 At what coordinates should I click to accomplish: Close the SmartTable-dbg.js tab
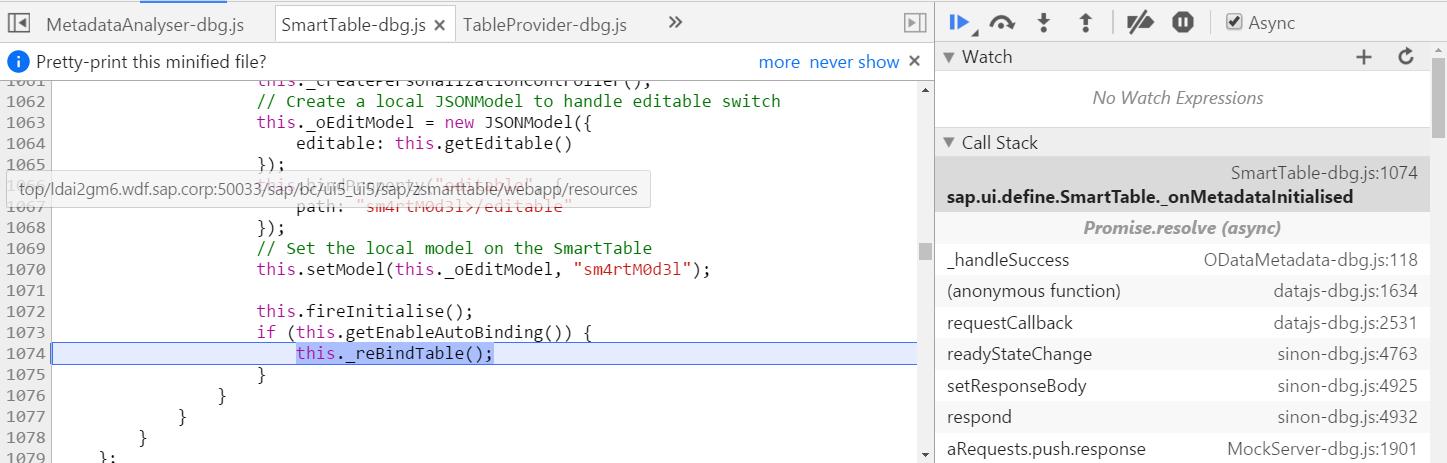point(440,24)
